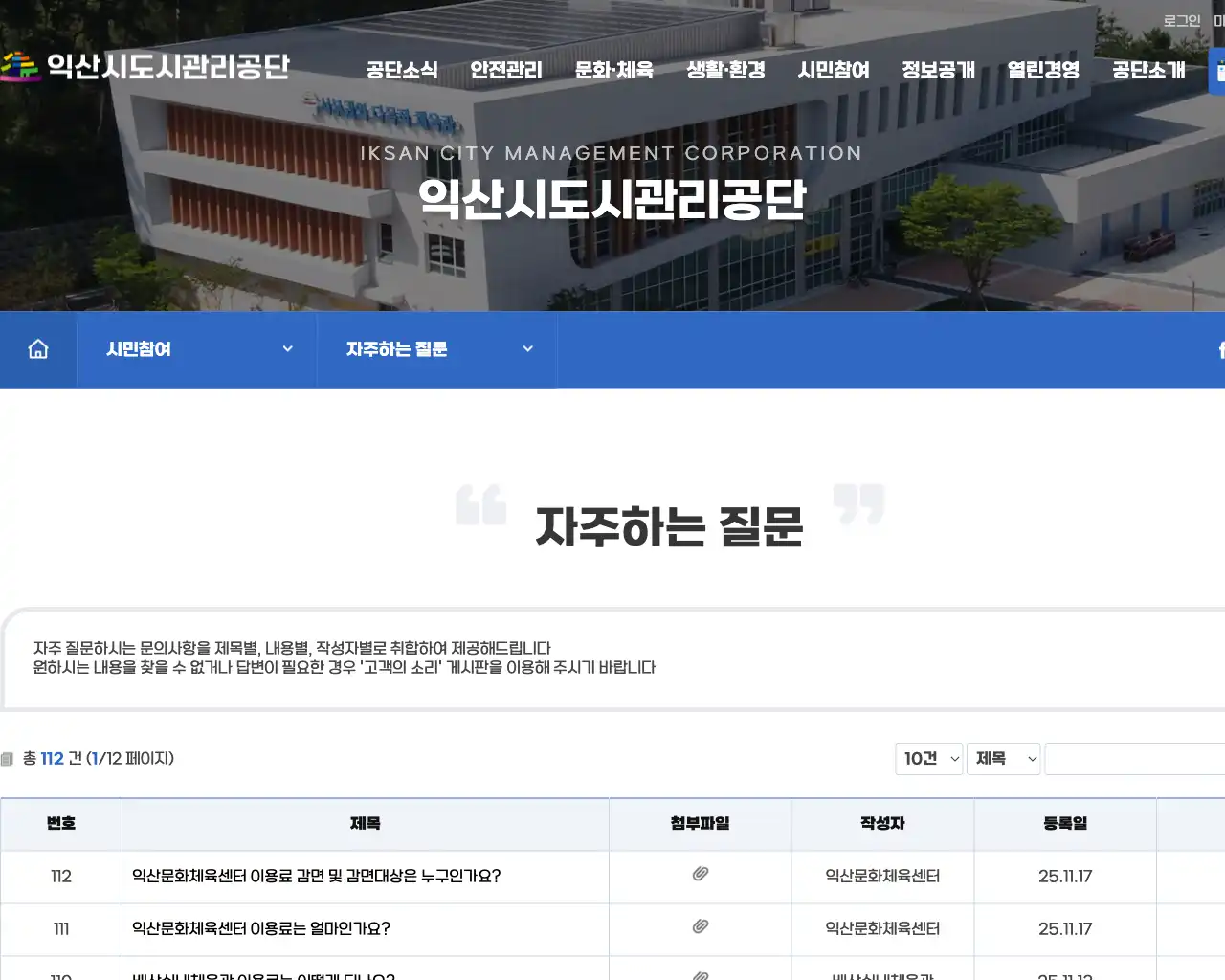The height and width of the screenshot is (980, 1225).
Task: Click the 로그인 login link
Action: [x=1181, y=19]
